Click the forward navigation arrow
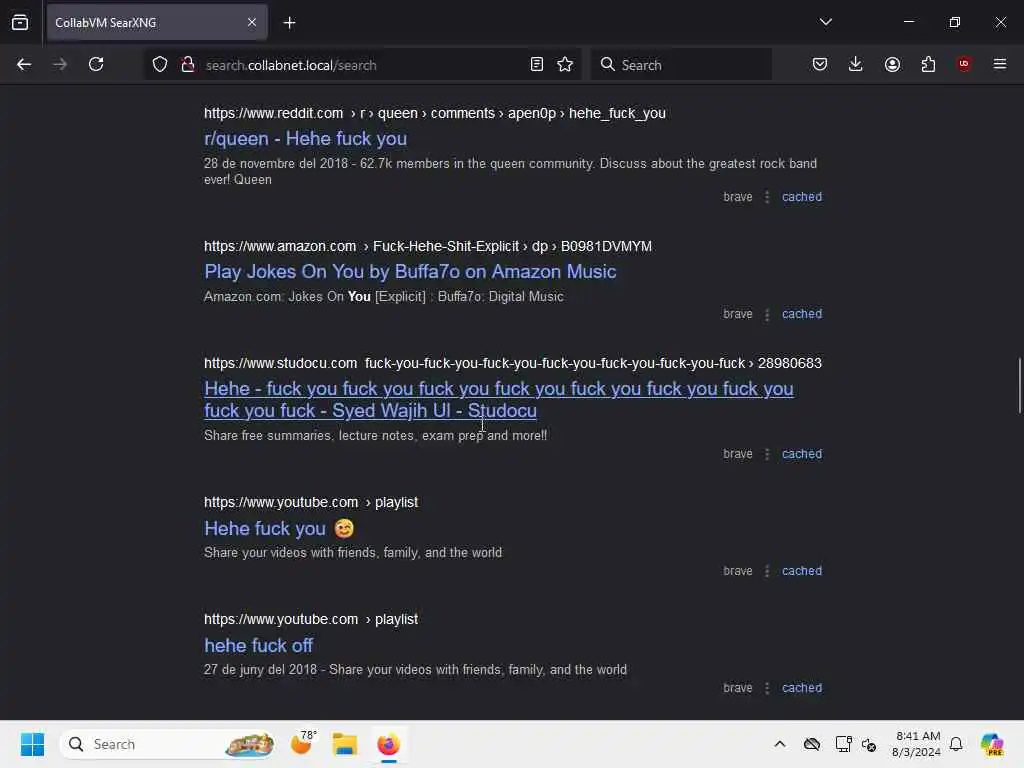 [59, 64]
